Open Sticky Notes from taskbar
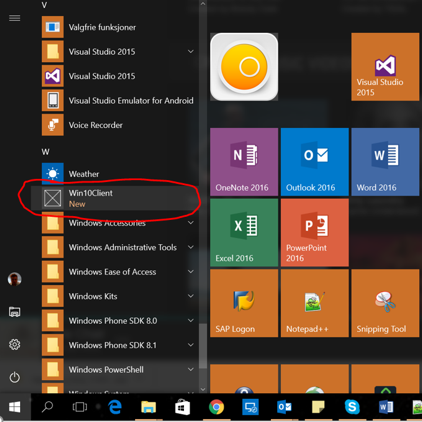Viewport: 422px width, 422px height. click(x=318, y=407)
